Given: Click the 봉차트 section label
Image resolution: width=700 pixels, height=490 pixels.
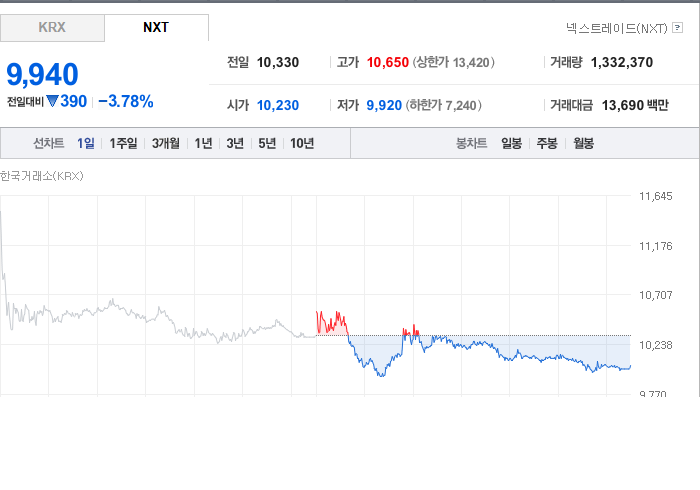Looking at the screenshot, I should (471, 143).
